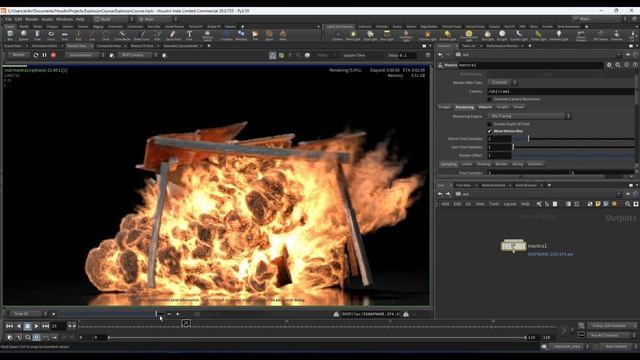Click Auto Update button in status bar
Viewport: 640px width, 360px height.
(616, 347)
